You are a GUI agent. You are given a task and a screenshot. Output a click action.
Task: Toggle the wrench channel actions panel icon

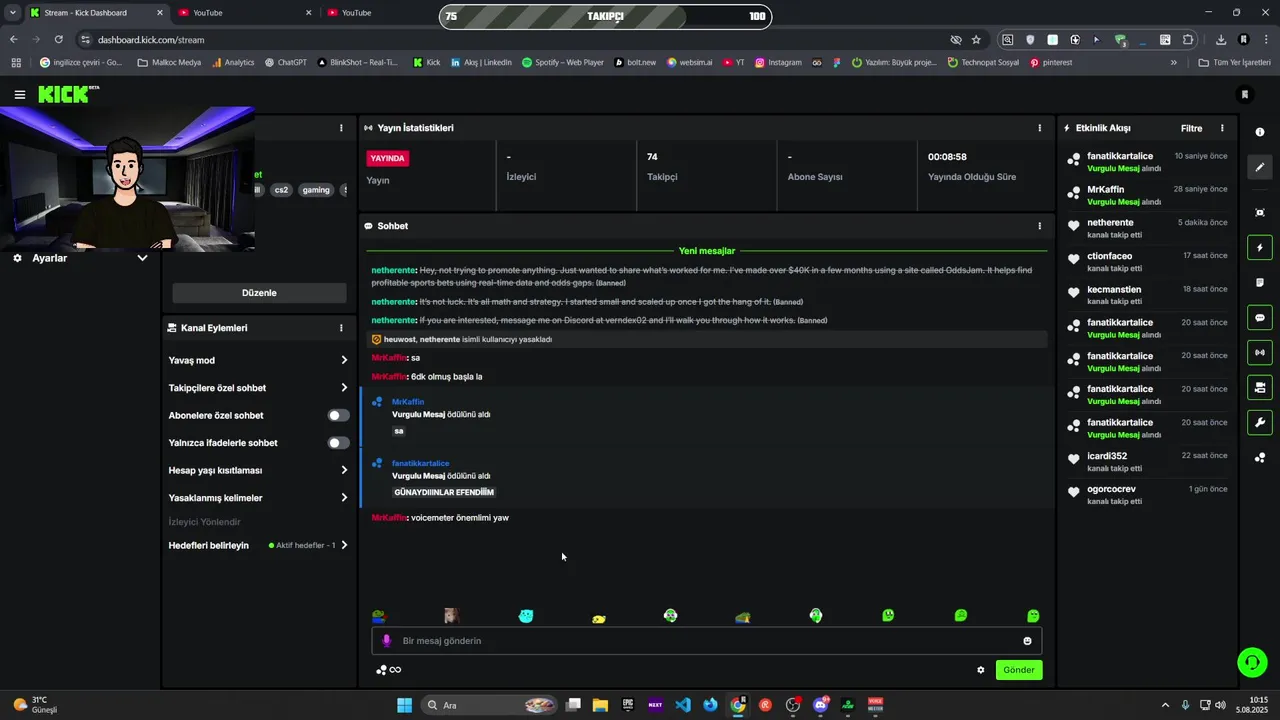click(x=1259, y=422)
